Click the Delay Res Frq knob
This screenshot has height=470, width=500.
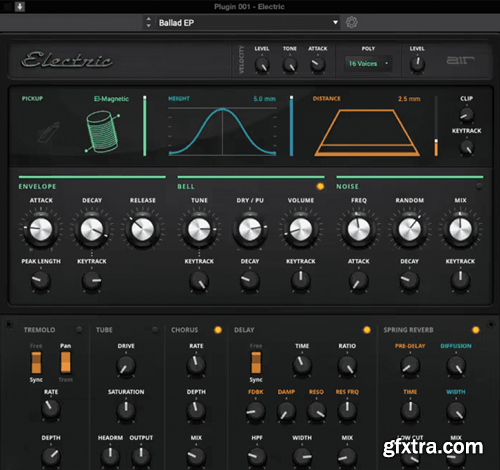(347, 411)
